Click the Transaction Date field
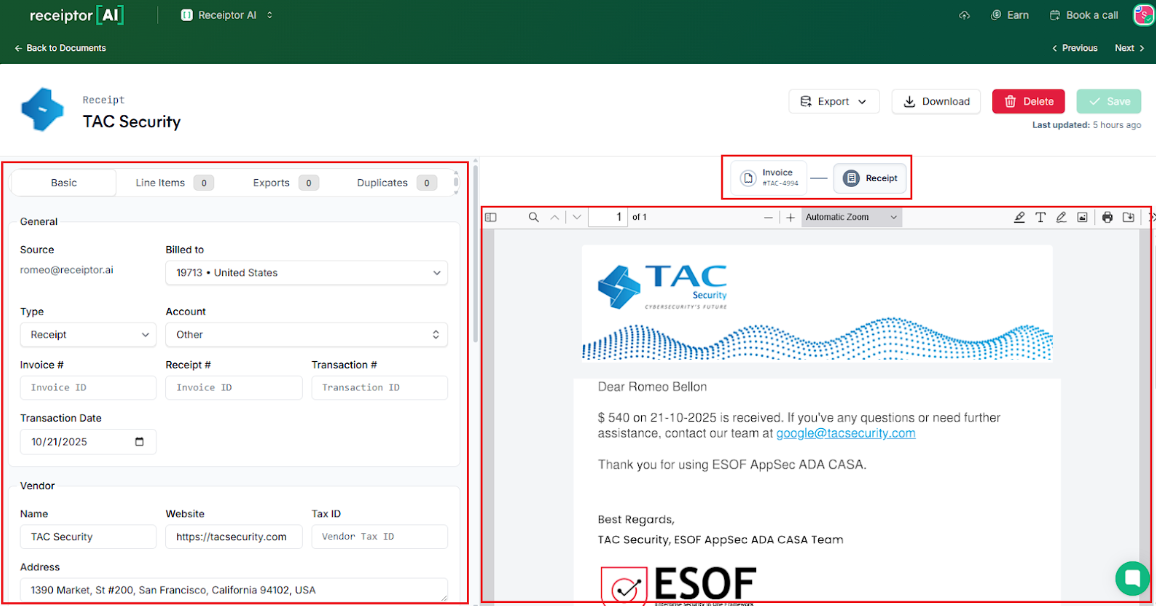 pyautogui.click(x=88, y=442)
